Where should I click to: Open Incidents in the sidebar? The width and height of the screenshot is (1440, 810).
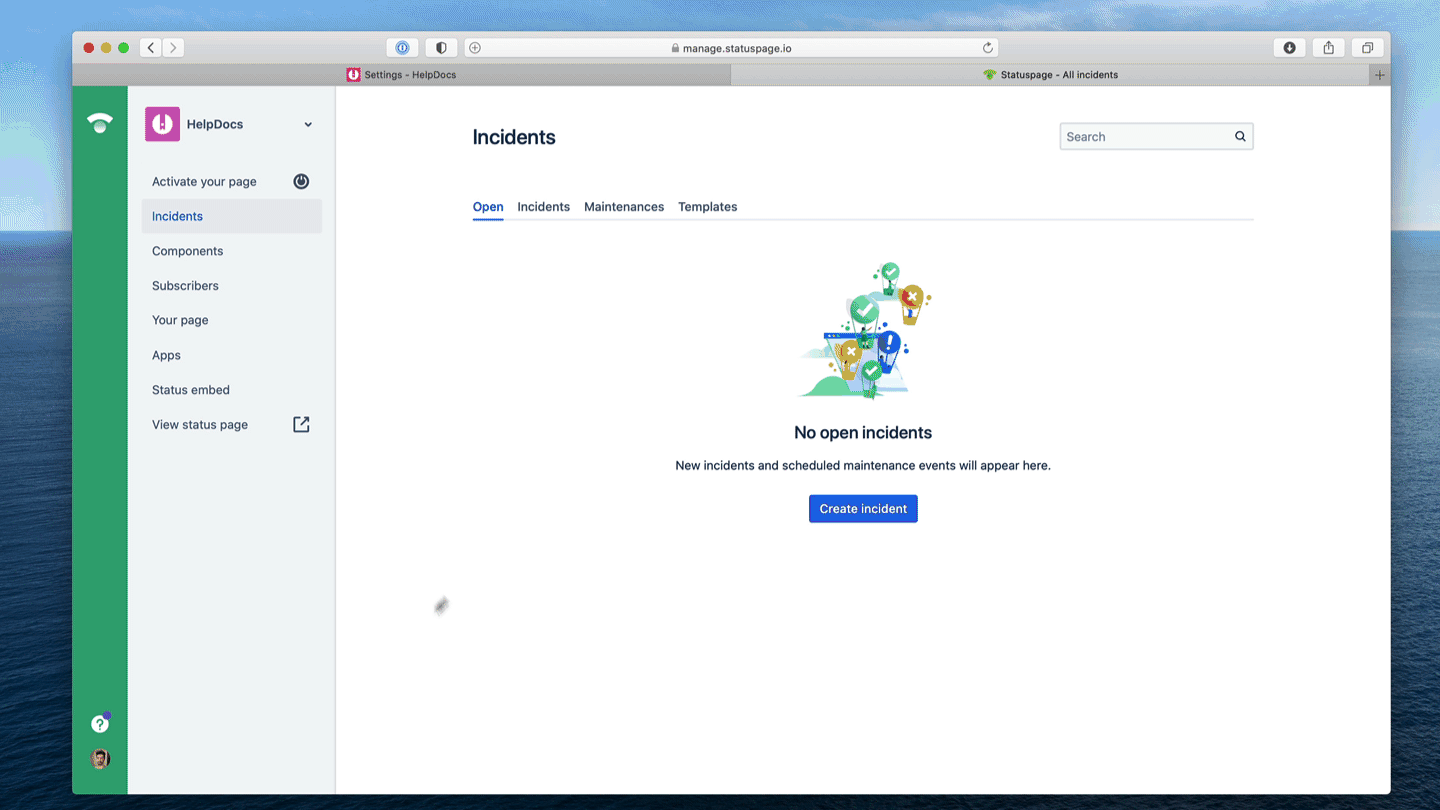(231, 216)
